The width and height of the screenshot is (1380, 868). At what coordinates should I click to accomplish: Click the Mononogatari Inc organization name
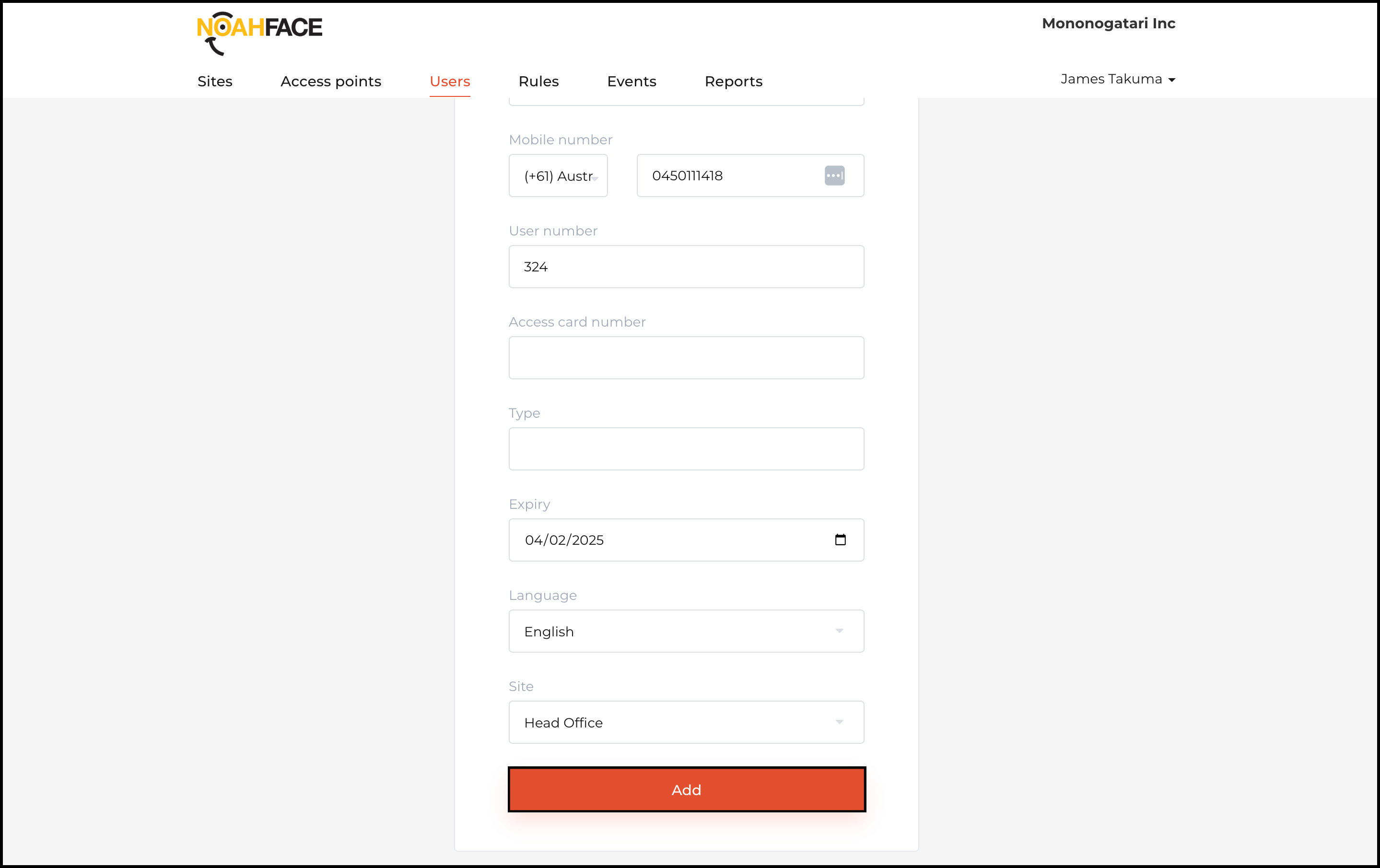1108,23
